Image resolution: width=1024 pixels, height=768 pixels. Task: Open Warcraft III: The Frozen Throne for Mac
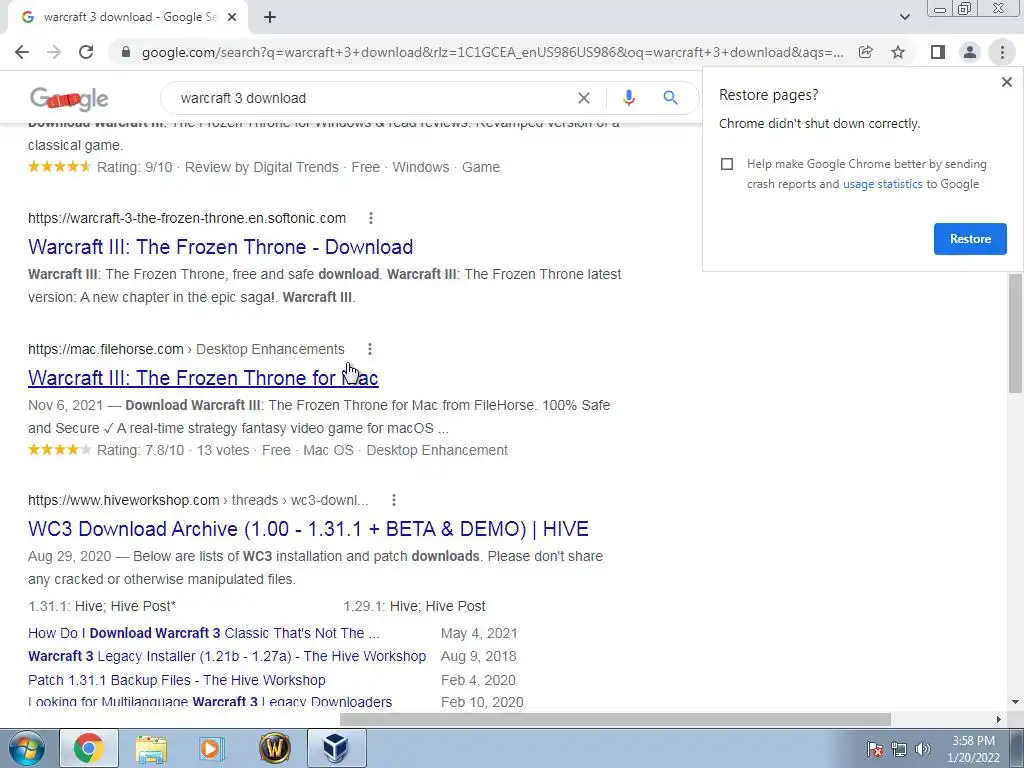pyautogui.click(x=203, y=377)
